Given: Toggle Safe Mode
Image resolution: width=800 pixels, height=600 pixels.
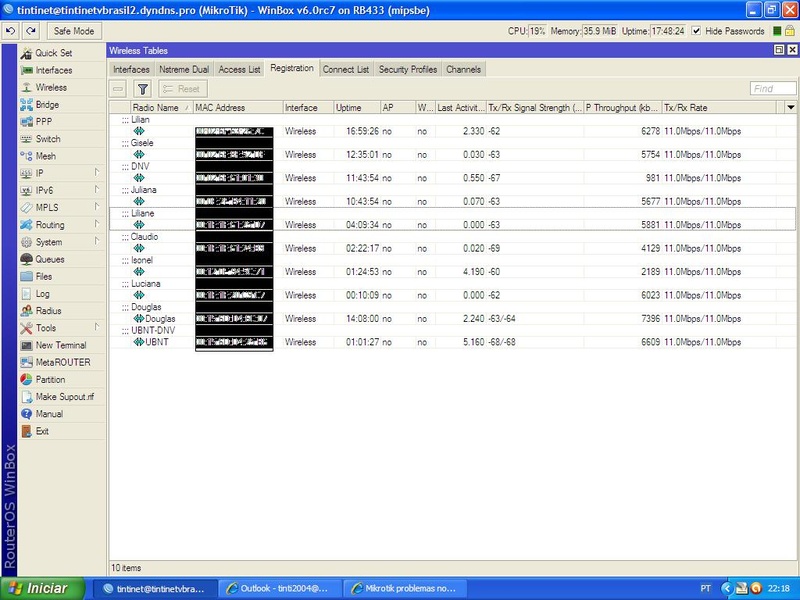Looking at the screenshot, I should tap(74, 31).
